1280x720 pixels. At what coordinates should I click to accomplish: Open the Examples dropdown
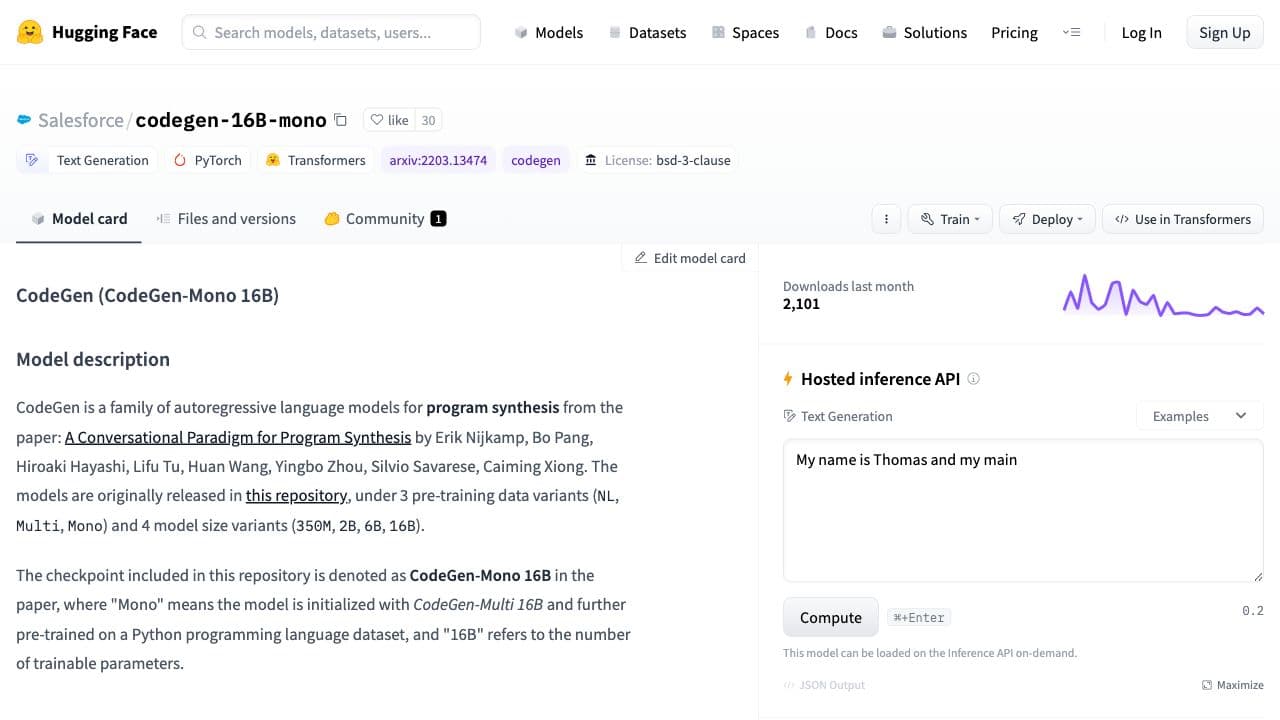coord(1199,416)
